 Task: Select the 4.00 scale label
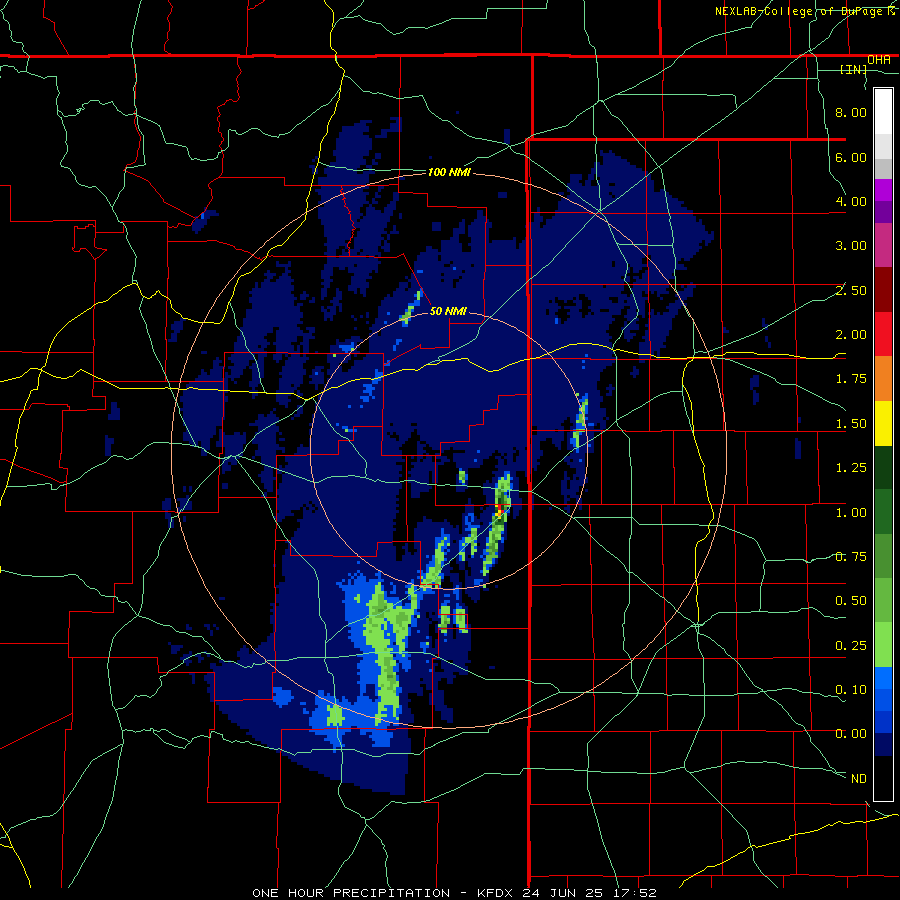pos(851,201)
